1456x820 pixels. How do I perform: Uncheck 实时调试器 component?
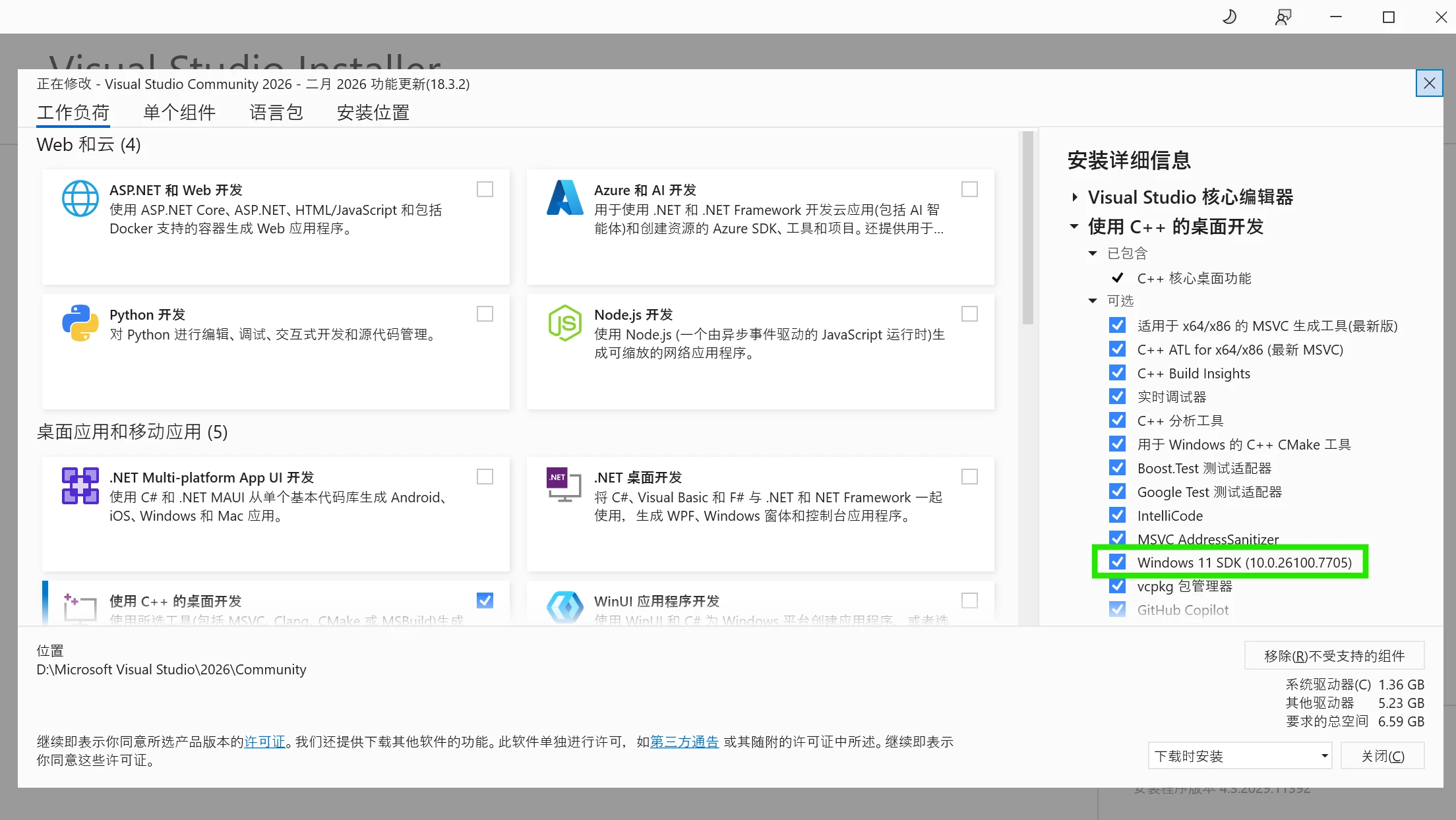tap(1117, 396)
